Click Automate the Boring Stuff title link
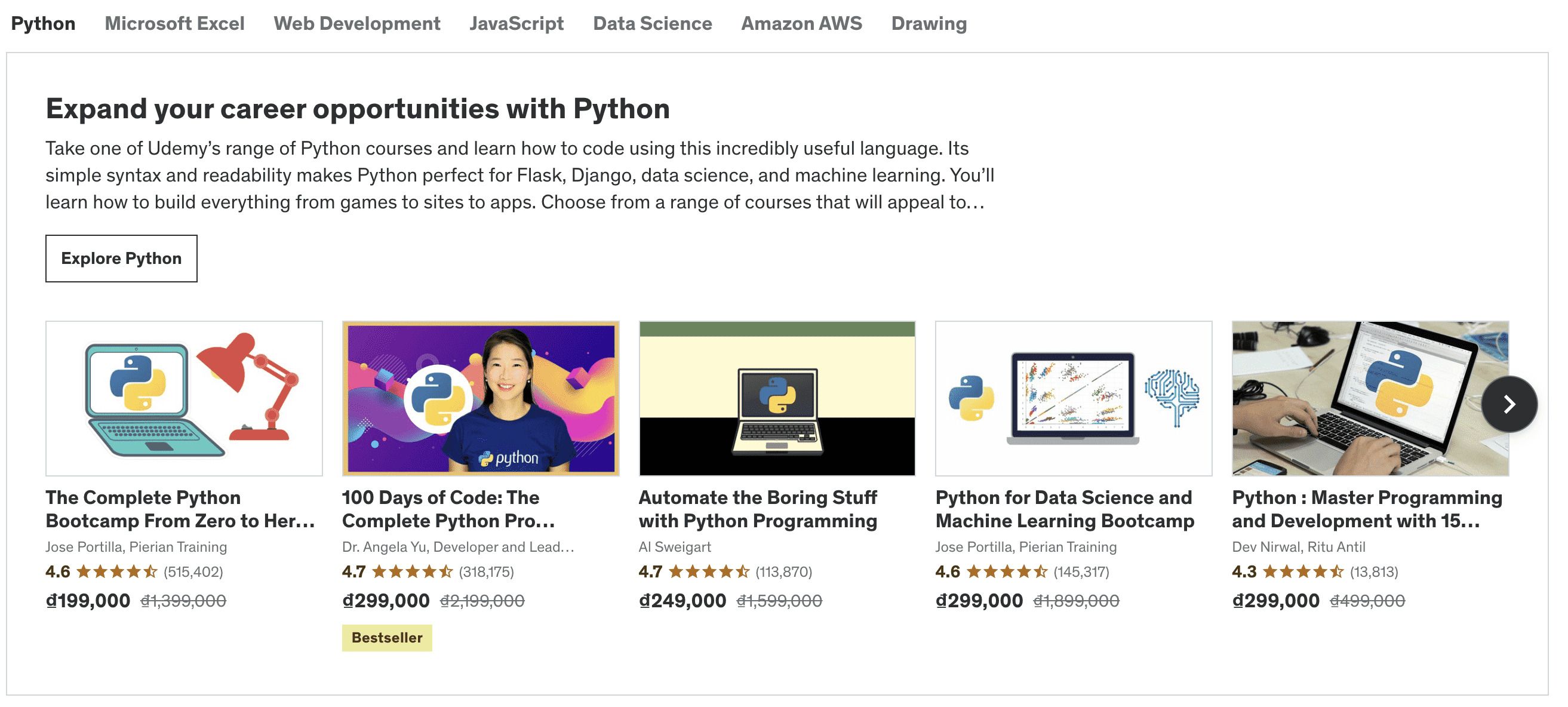This screenshot has height=707, width=1568. point(758,509)
